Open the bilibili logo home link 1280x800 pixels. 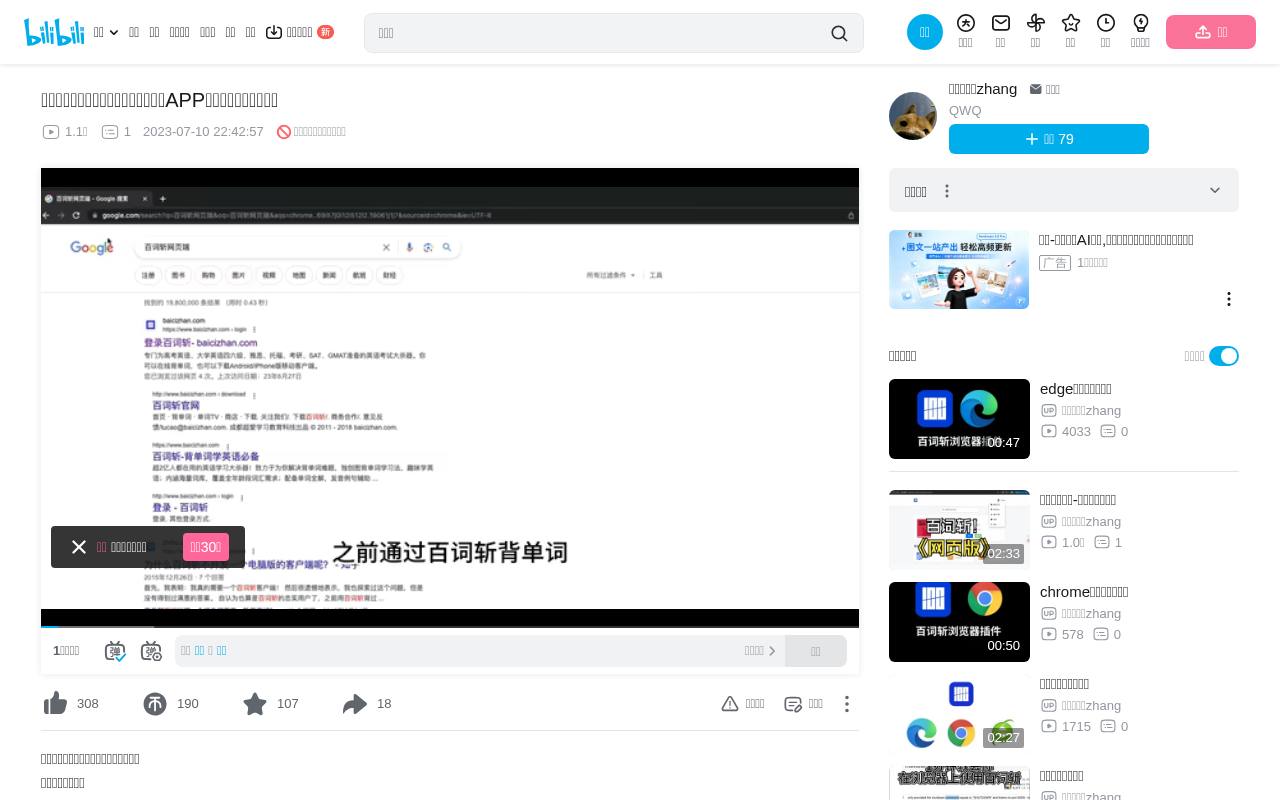(x=54, y=32)
